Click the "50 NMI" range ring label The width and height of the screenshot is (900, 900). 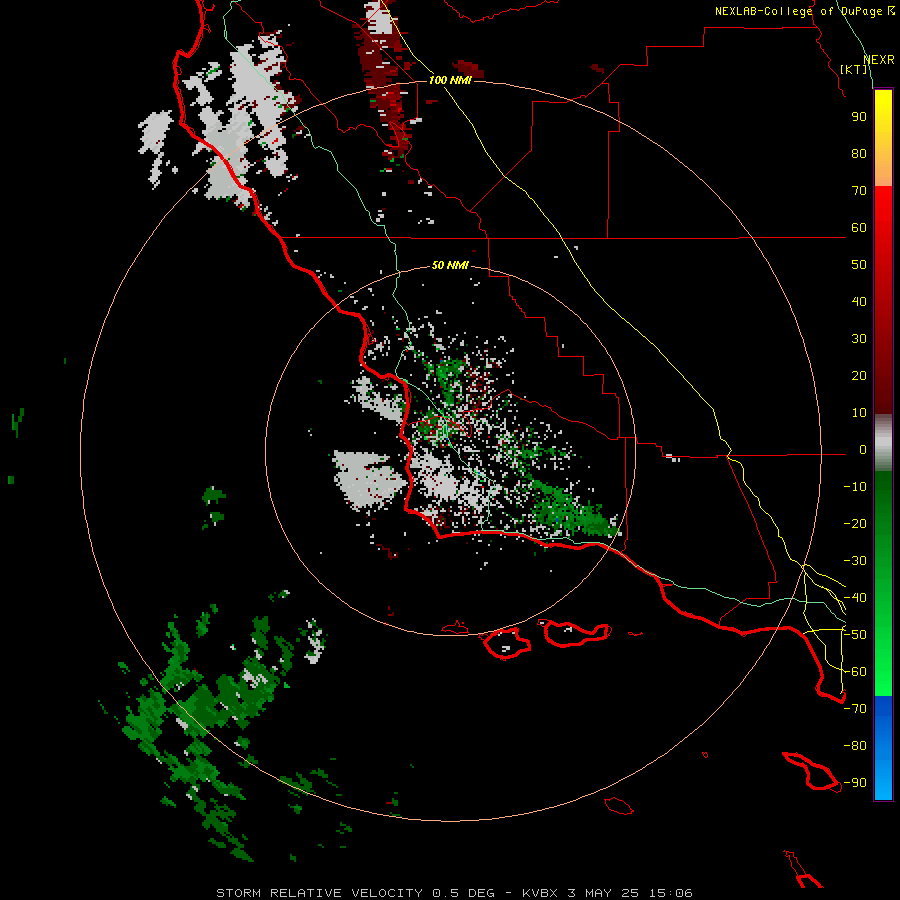point(450,265)
